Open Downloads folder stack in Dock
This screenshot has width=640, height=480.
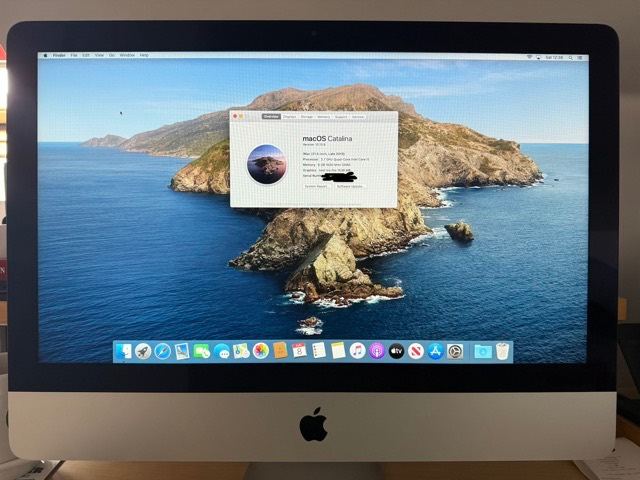(x=482, y=351)
